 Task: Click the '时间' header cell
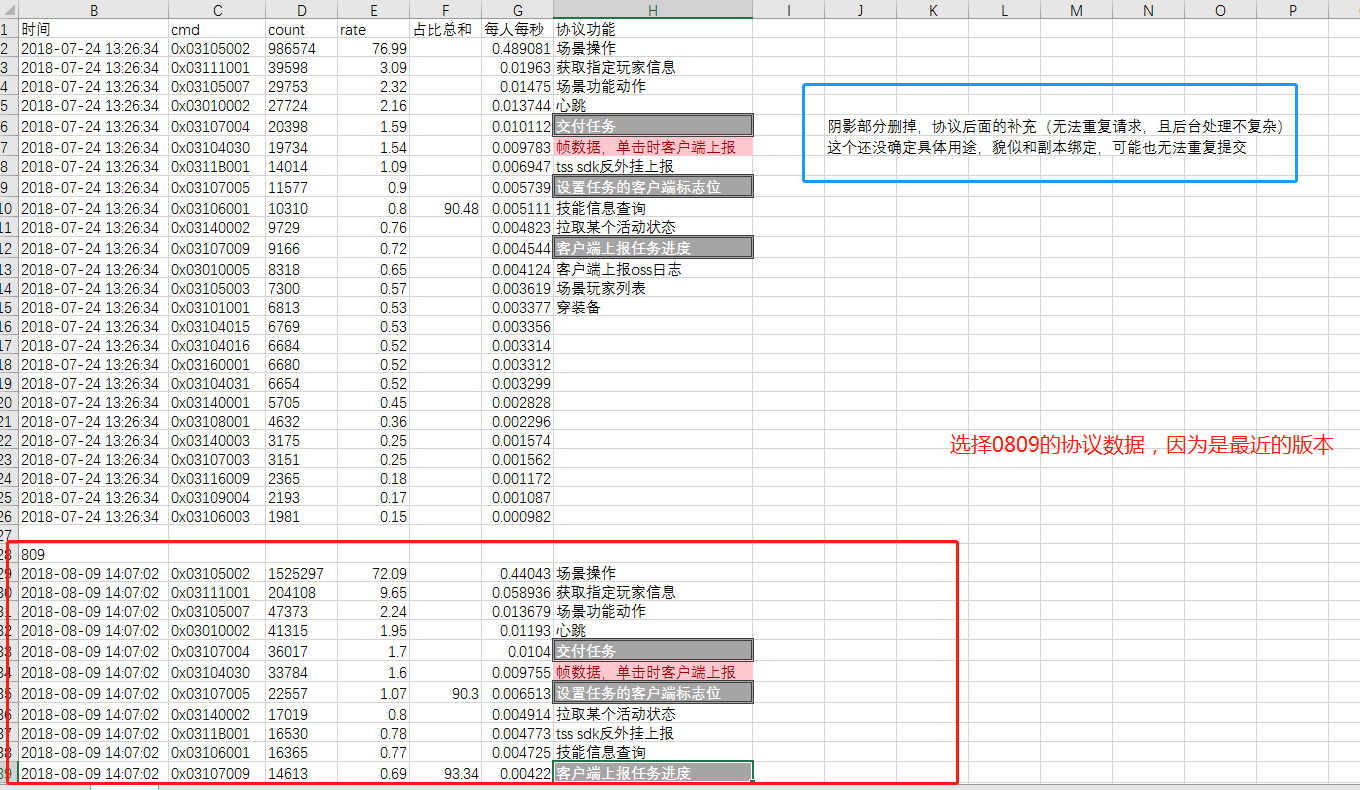tap(93, 30)
